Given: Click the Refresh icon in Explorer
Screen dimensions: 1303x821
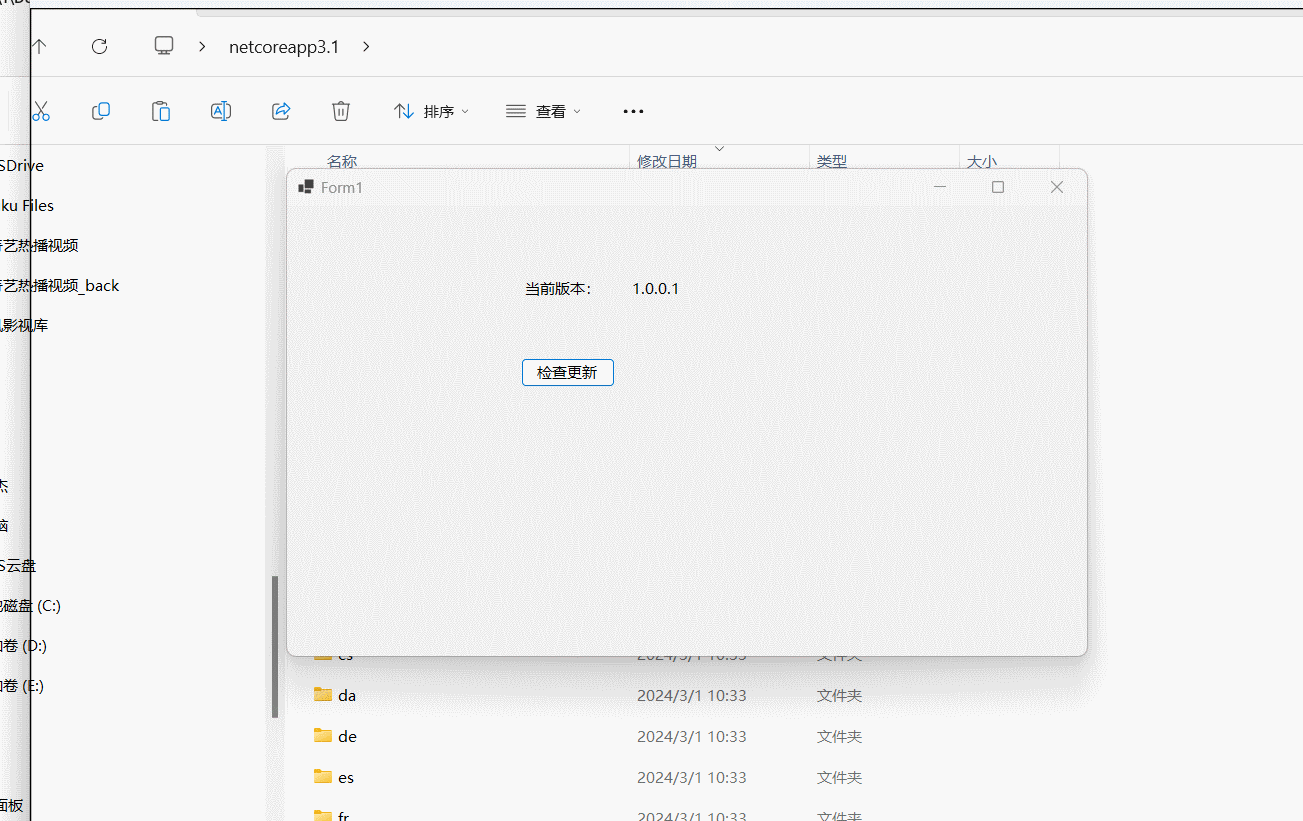Looking at the screenshot, I should 99,46.
